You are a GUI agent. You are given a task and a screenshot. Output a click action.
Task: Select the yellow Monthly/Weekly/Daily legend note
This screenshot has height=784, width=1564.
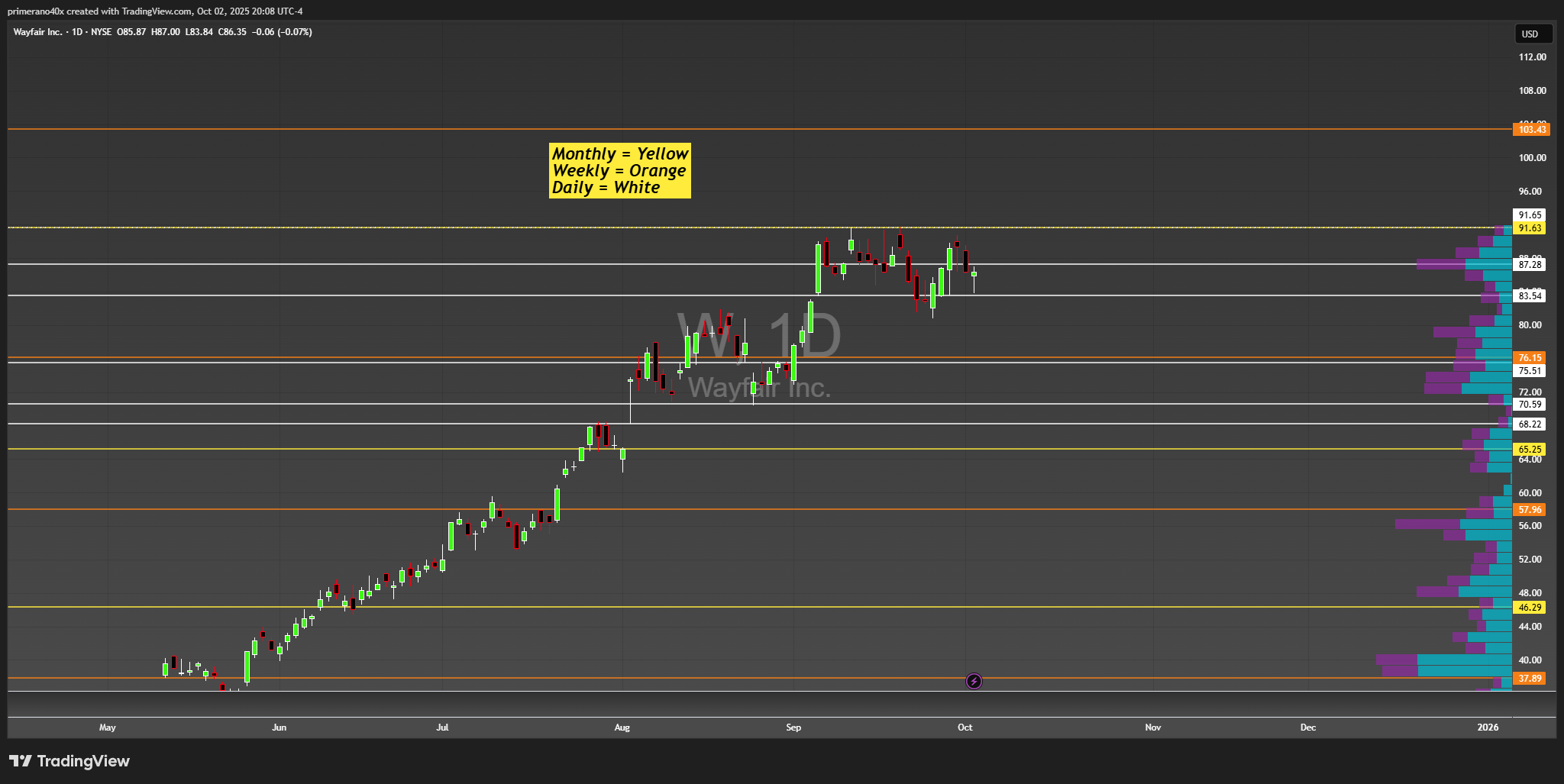pyautogui.click(x=620, y=171)
